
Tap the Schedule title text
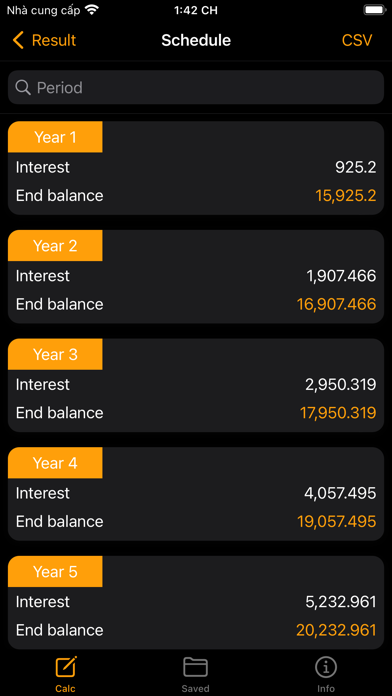click(196, 40)
